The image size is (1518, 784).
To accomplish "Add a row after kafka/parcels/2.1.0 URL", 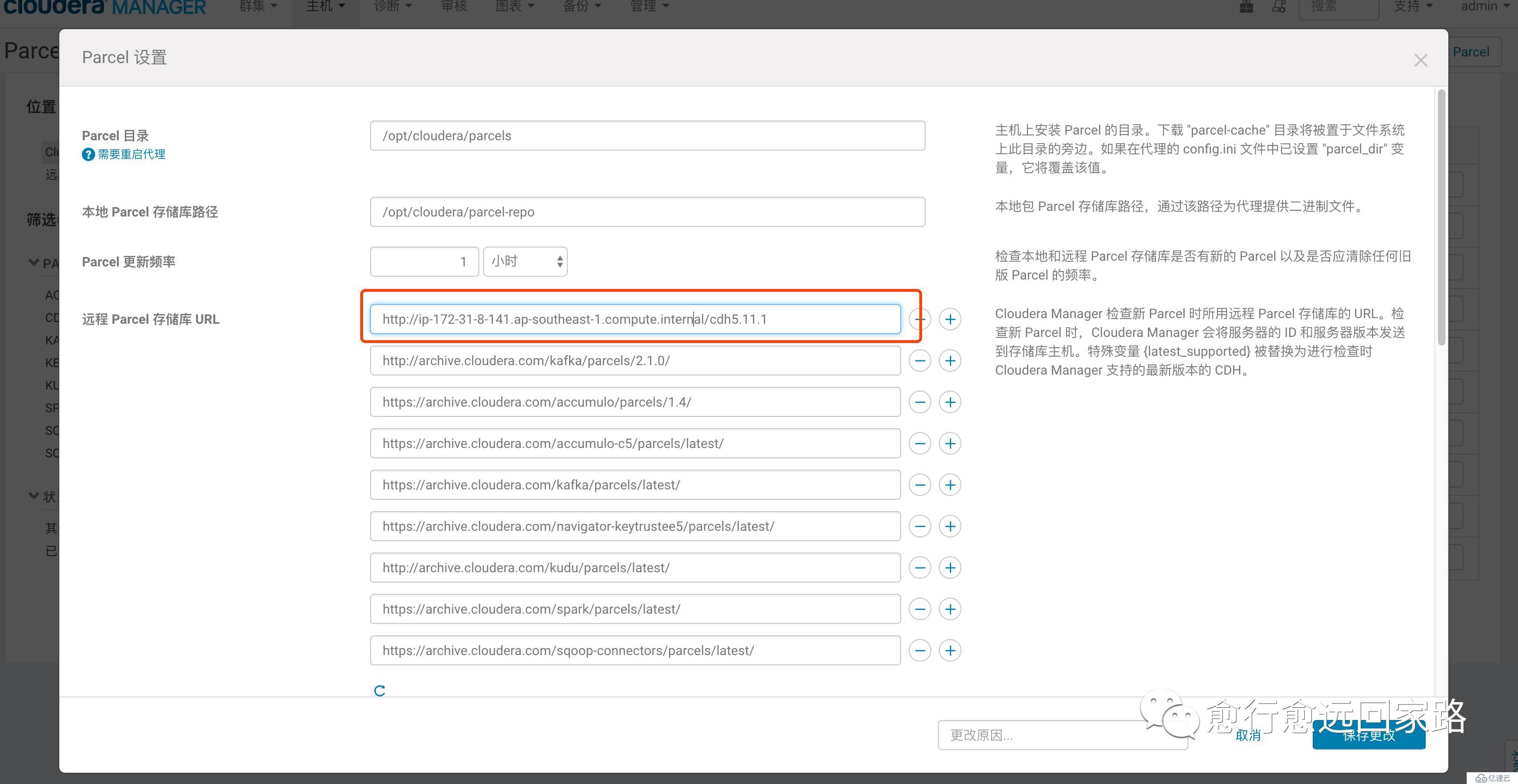I will [950, 360].
